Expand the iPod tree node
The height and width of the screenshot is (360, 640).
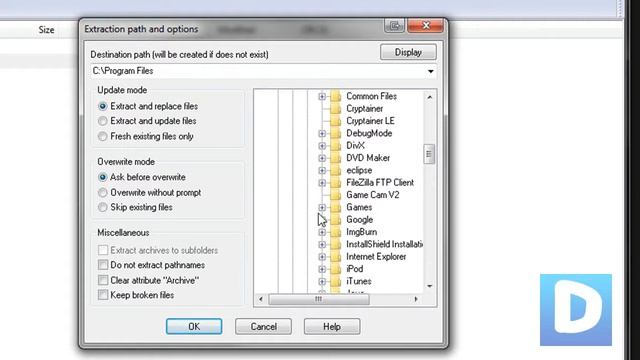point(322,269)
